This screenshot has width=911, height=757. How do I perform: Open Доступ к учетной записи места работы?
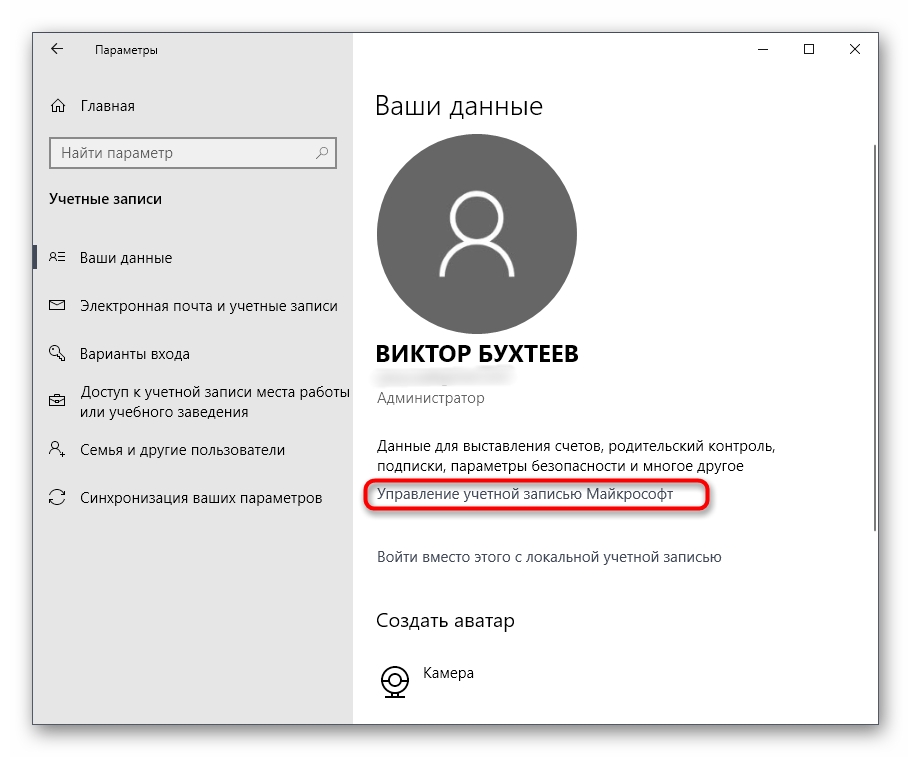coord(215,401)
